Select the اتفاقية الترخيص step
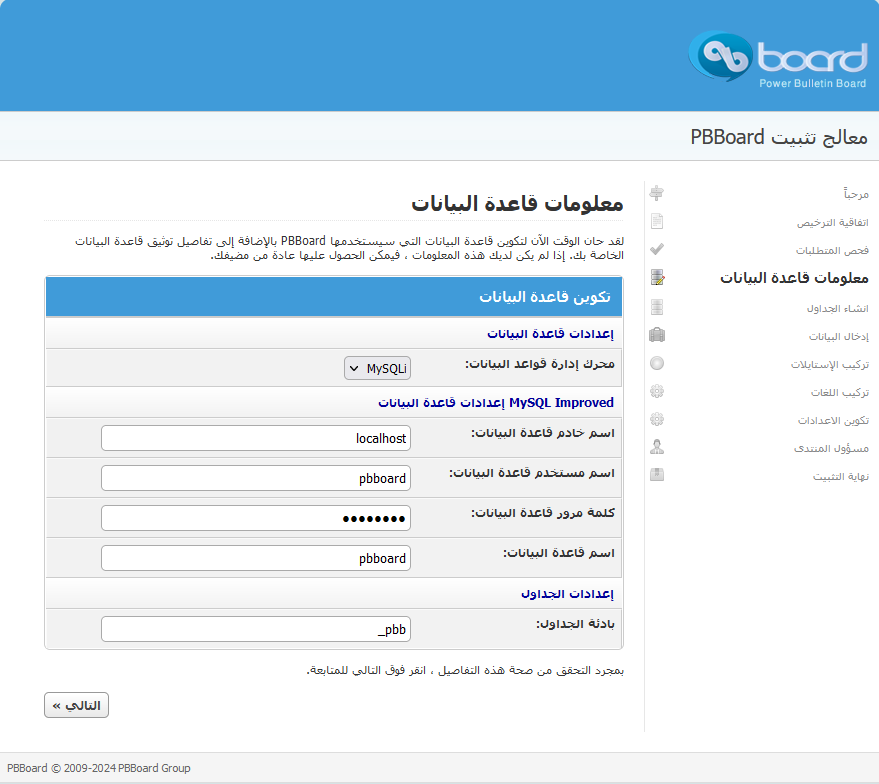Image resolution: width=879 pixels, height=784 pixels. (832, 222)
